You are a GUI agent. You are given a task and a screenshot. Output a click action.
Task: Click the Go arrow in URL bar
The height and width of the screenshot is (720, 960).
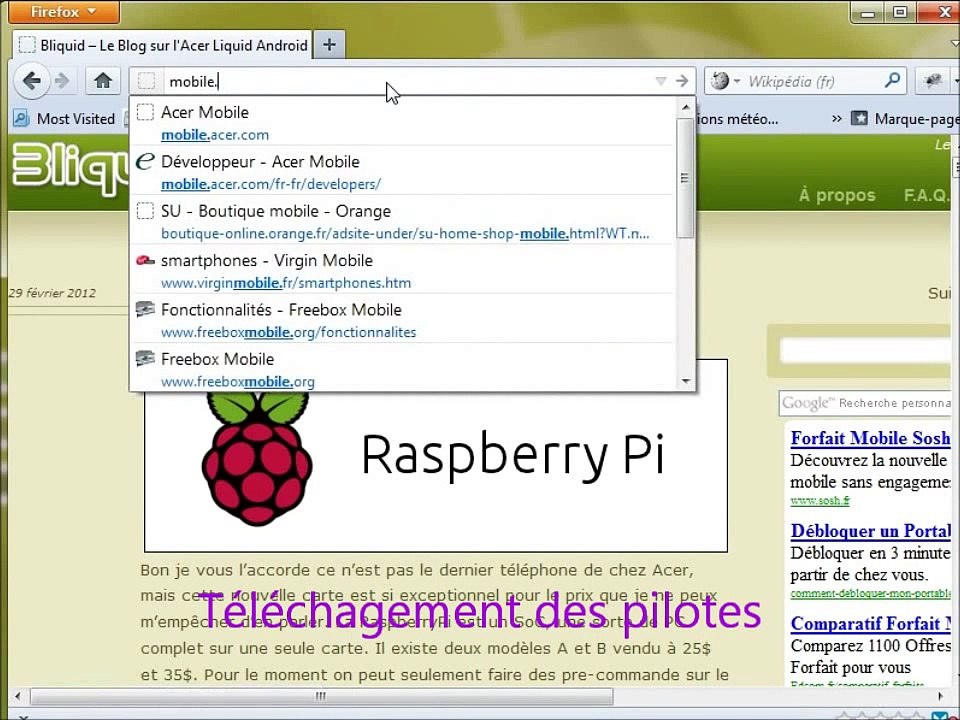(682, 81)
